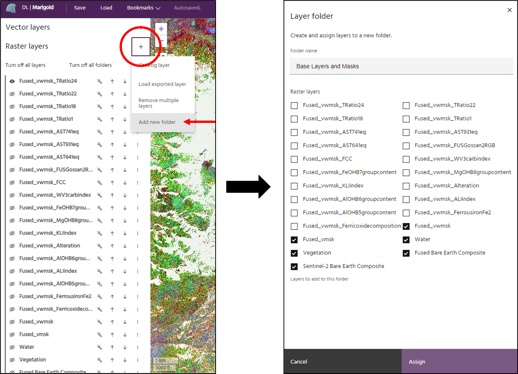The image size is (518, 374).
Task: Click the Vector layers heading
Action: click(x=28, y=27)
